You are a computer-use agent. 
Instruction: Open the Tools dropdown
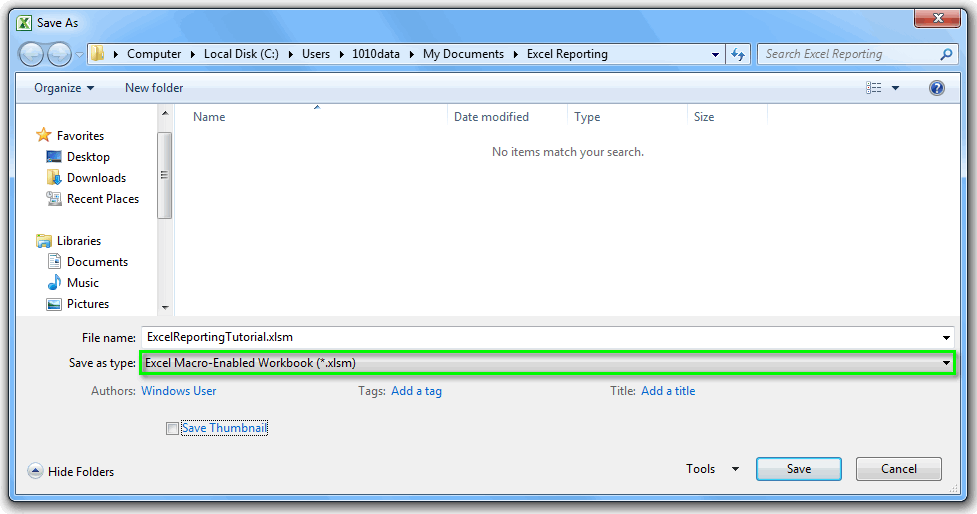(x=712, y=469)
